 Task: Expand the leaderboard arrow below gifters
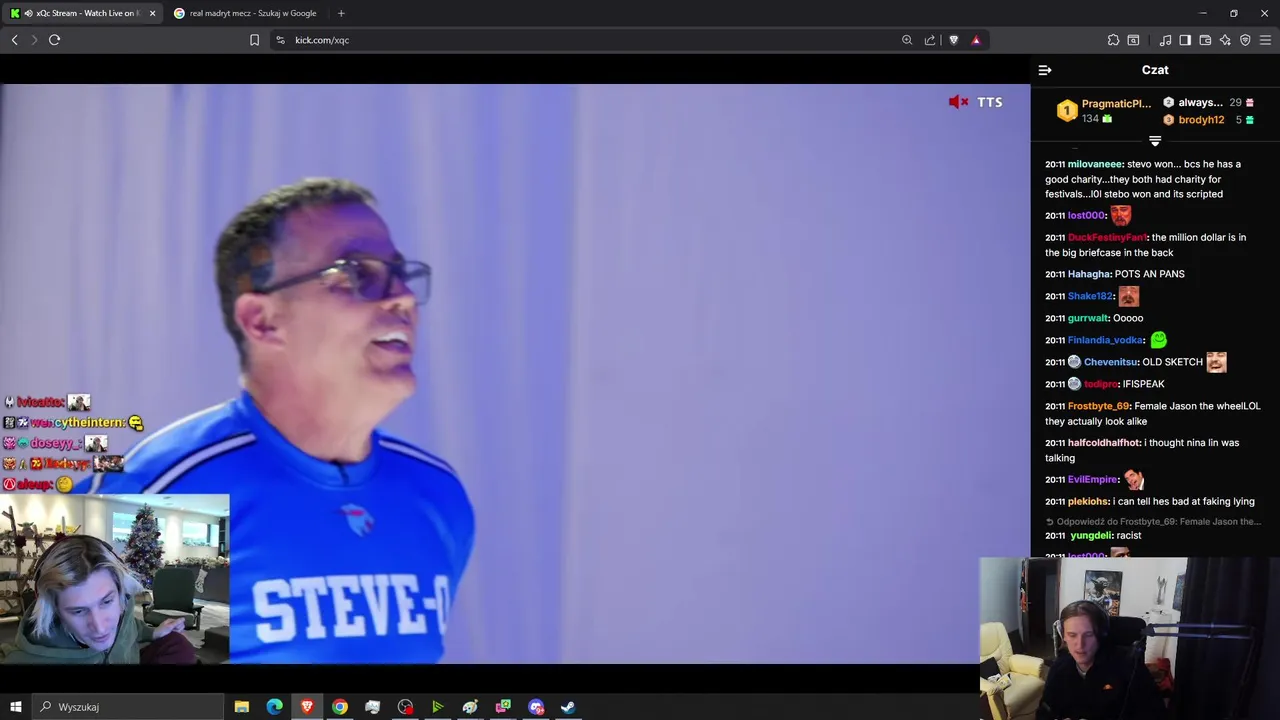[1155, 141]
